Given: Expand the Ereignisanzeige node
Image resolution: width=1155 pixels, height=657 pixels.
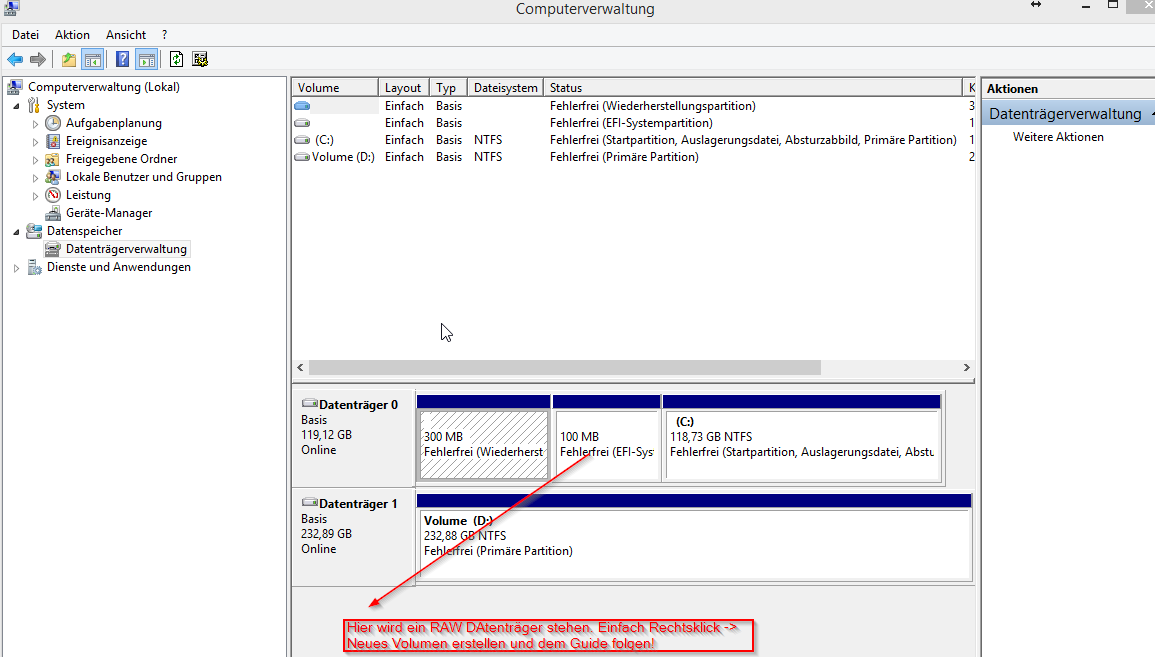Looking at the screenshot, I should (35, 141).
